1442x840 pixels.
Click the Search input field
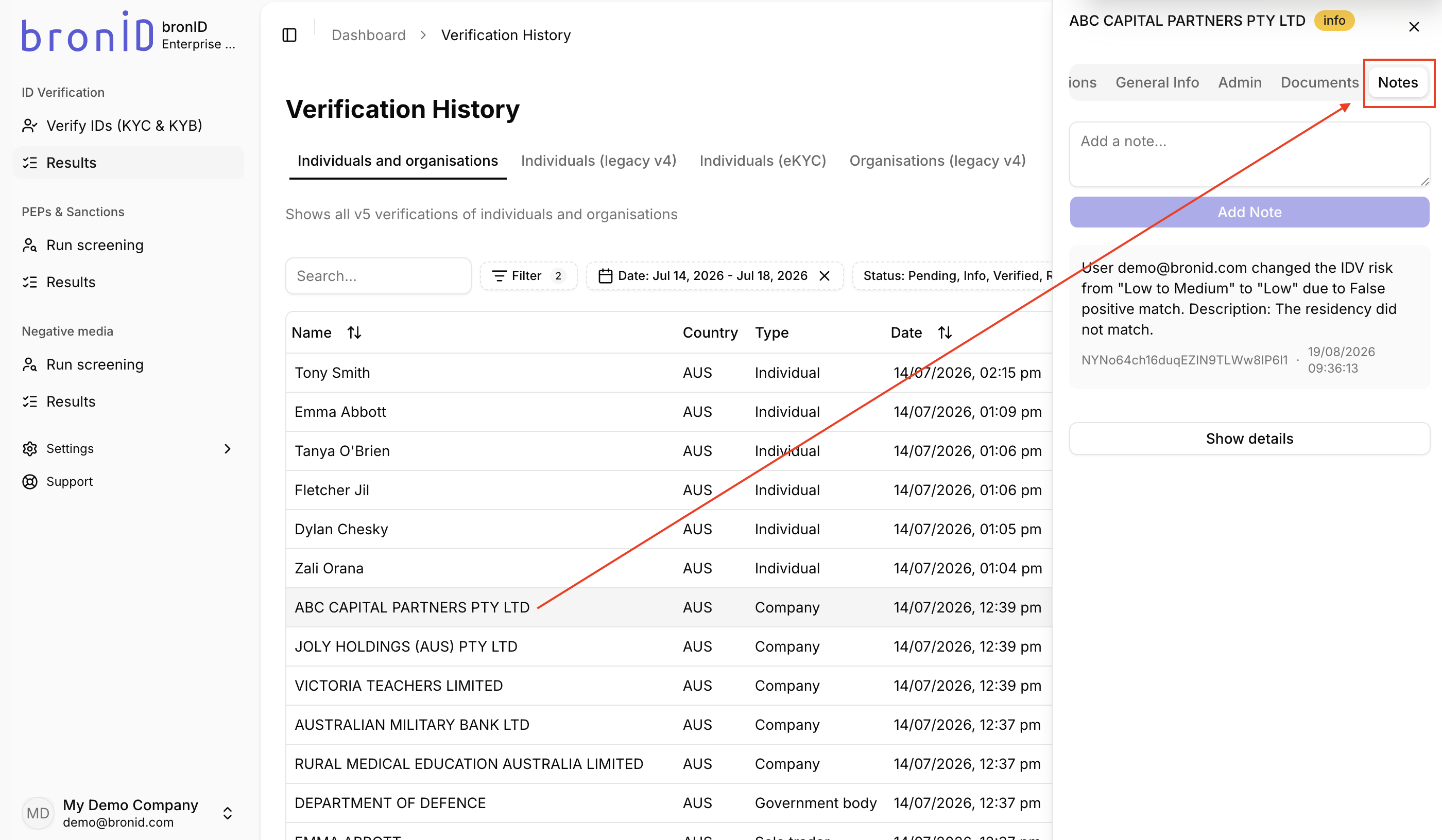tap(378, 276)
